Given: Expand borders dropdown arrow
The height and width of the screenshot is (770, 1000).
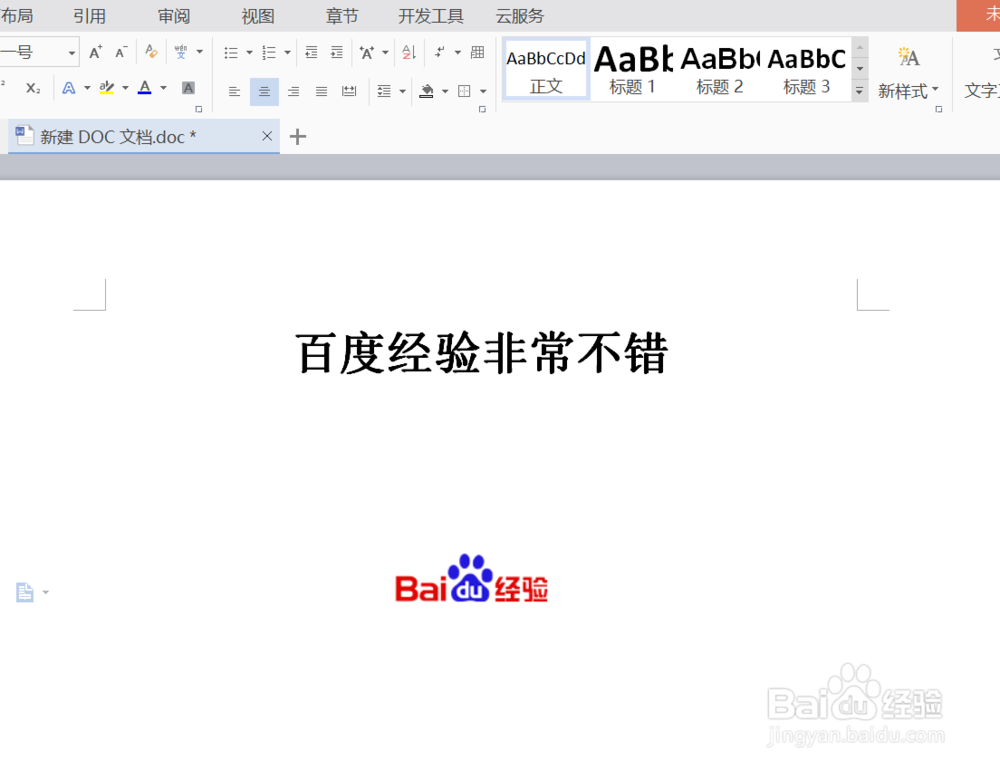Looking at the screenshot, I should coord(483,91).
